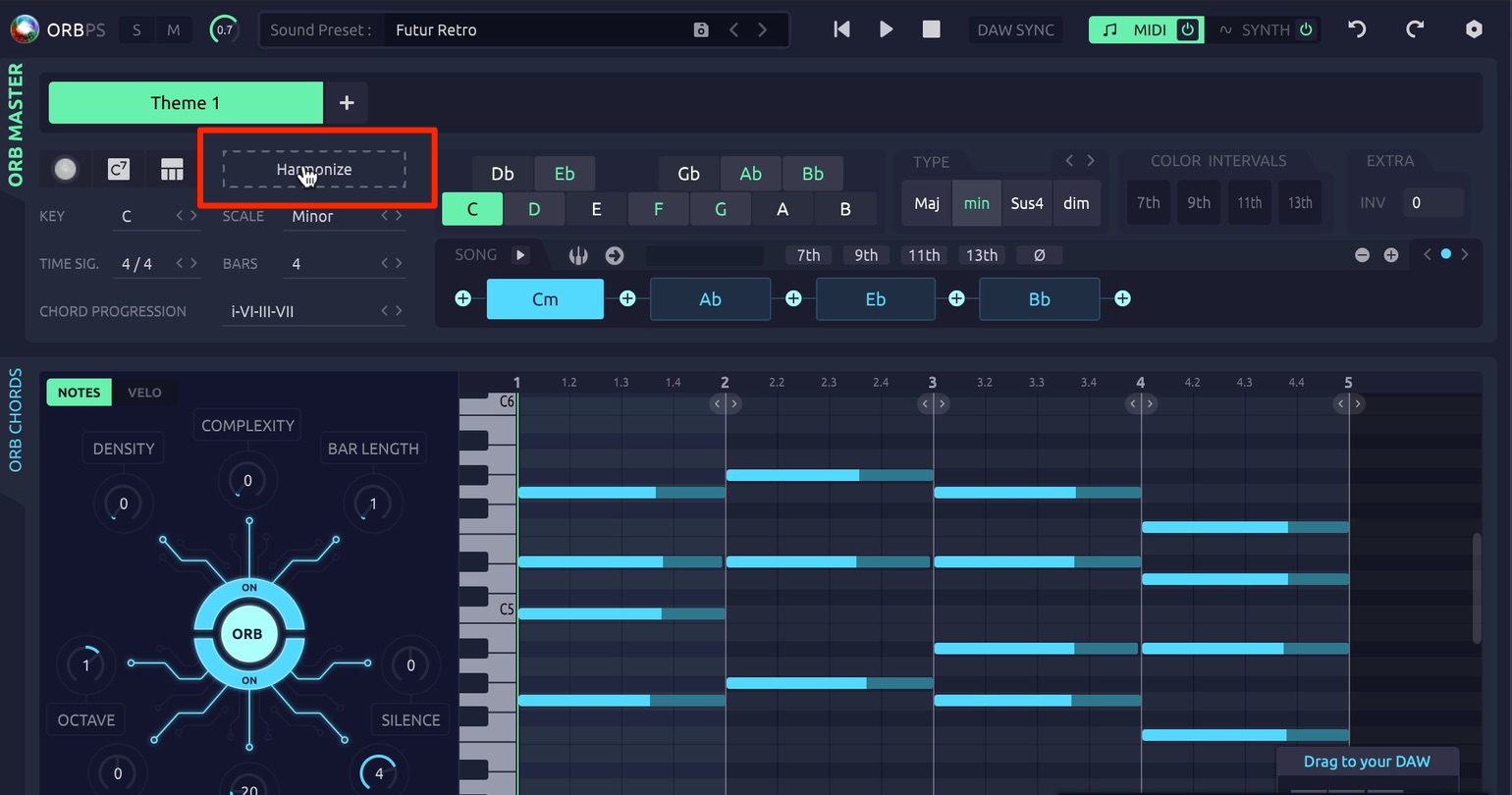The image size is (1512, 795).
Task: Click the Harmonize button
Action: [x=314, y=170]
